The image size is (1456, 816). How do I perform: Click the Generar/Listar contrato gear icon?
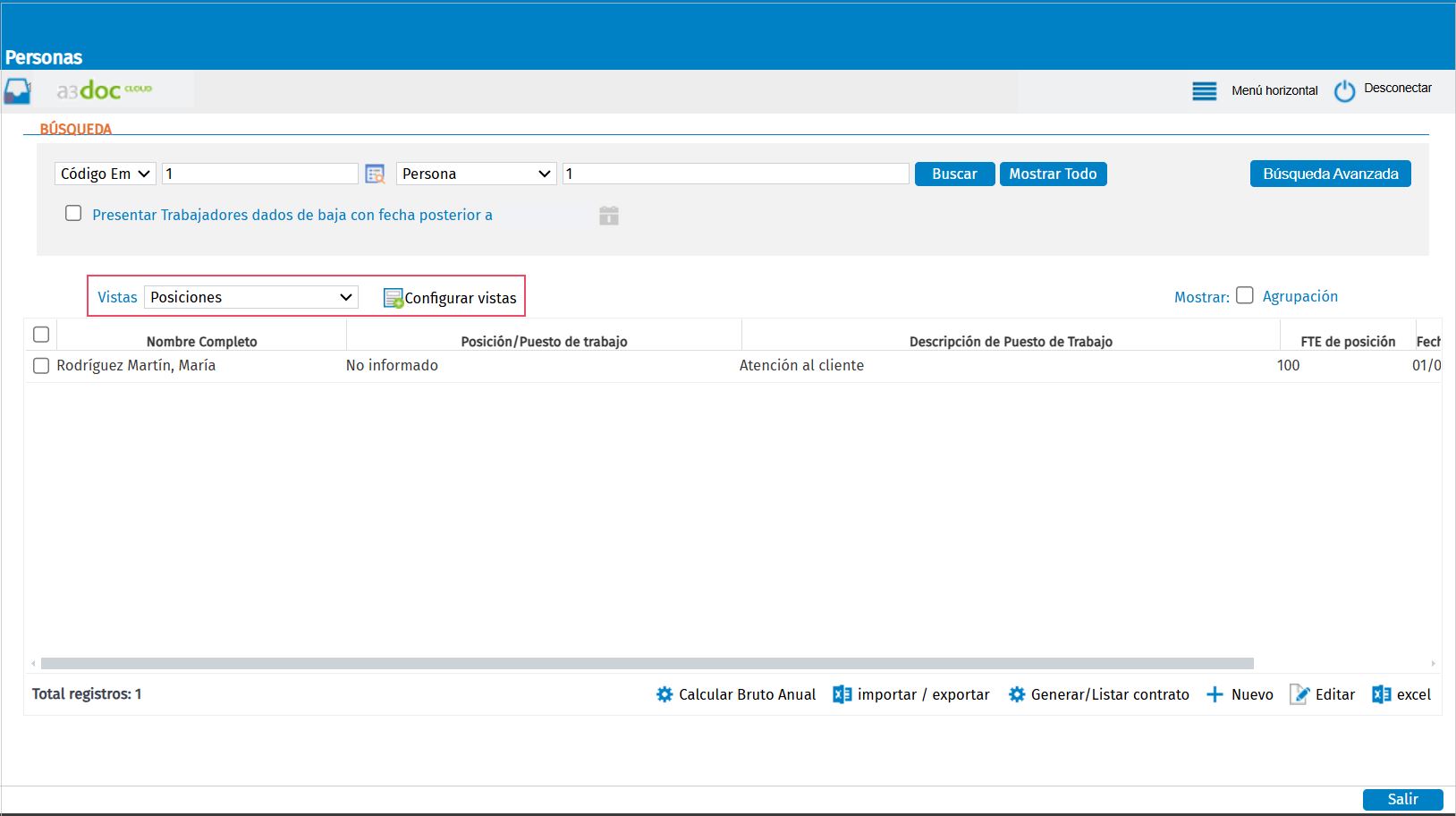[x=1017, y=694]
